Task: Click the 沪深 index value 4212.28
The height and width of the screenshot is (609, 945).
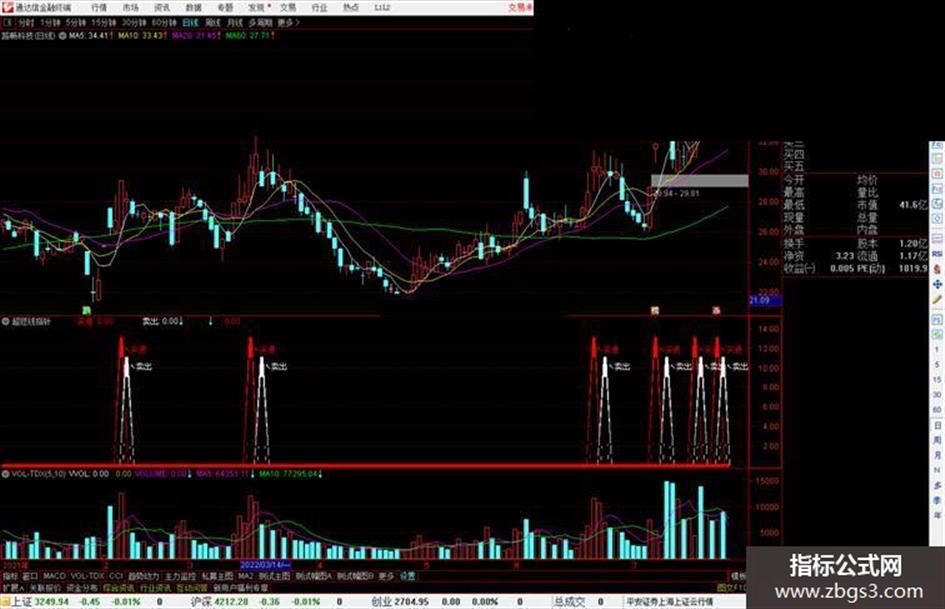Action: click(232, 602)
